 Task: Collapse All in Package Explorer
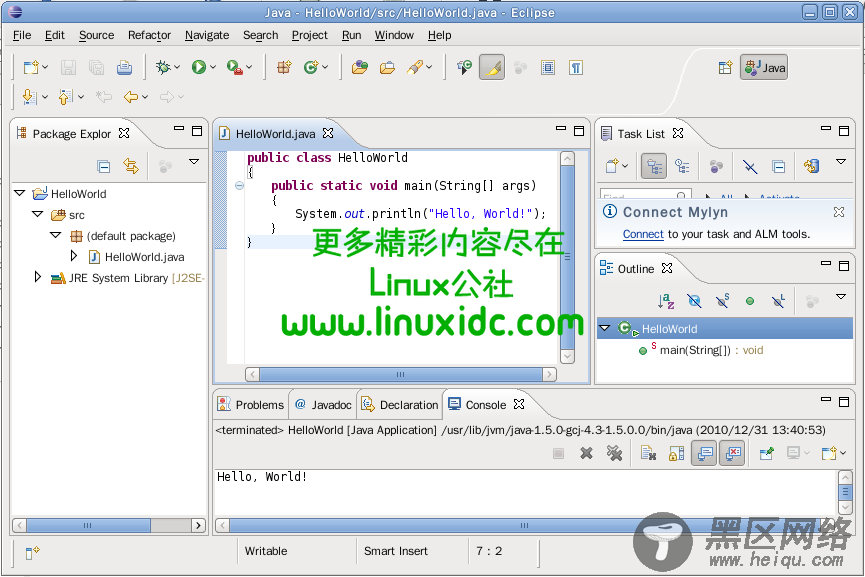[x=103, y=165]
